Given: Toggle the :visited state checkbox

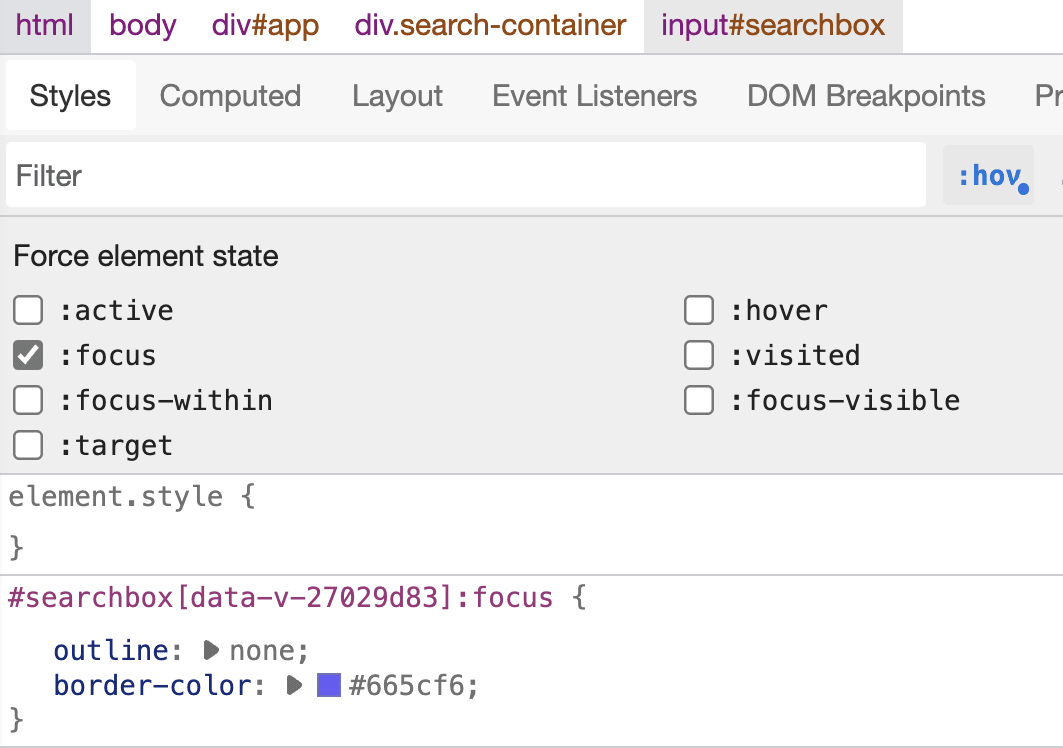Looking at the screenshot, I should [x=699, y=355].
